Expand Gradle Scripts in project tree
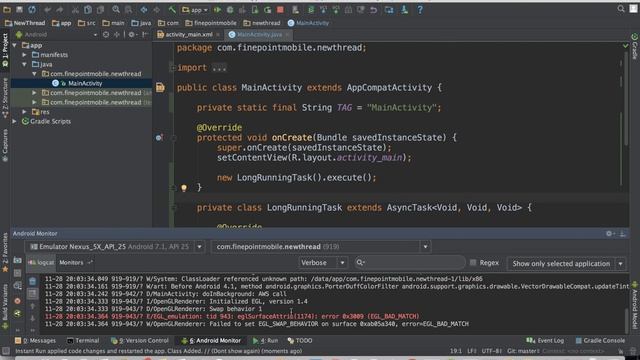This screenshot has width=640, height=360. click(x=15, y=121)
